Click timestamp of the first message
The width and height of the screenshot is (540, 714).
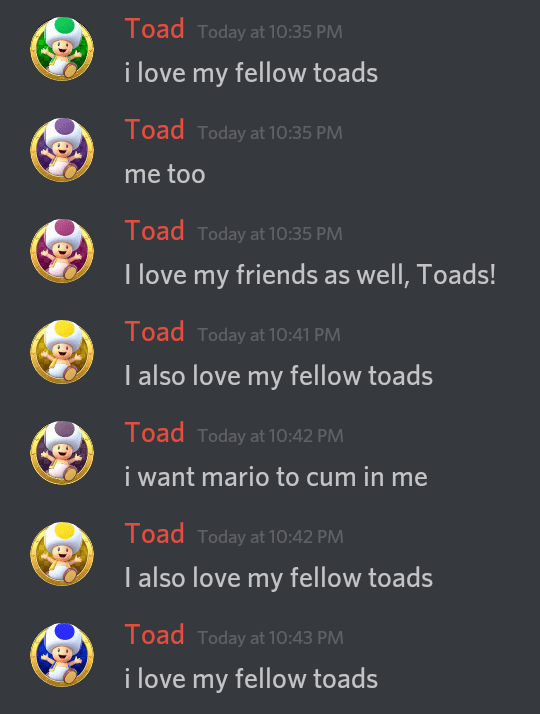(x=270, y=32)
